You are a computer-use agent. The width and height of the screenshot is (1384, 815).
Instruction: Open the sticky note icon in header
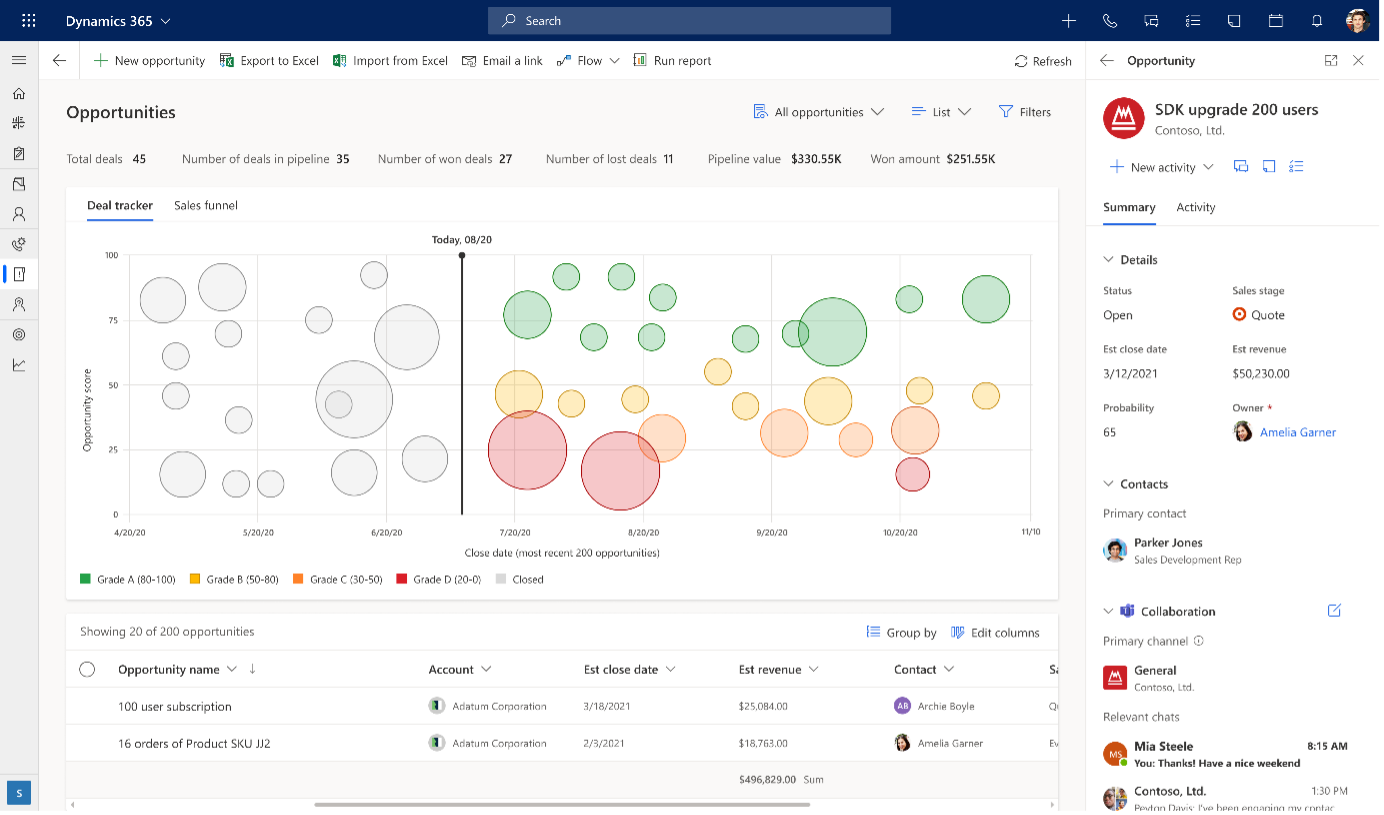(1234, 20)
